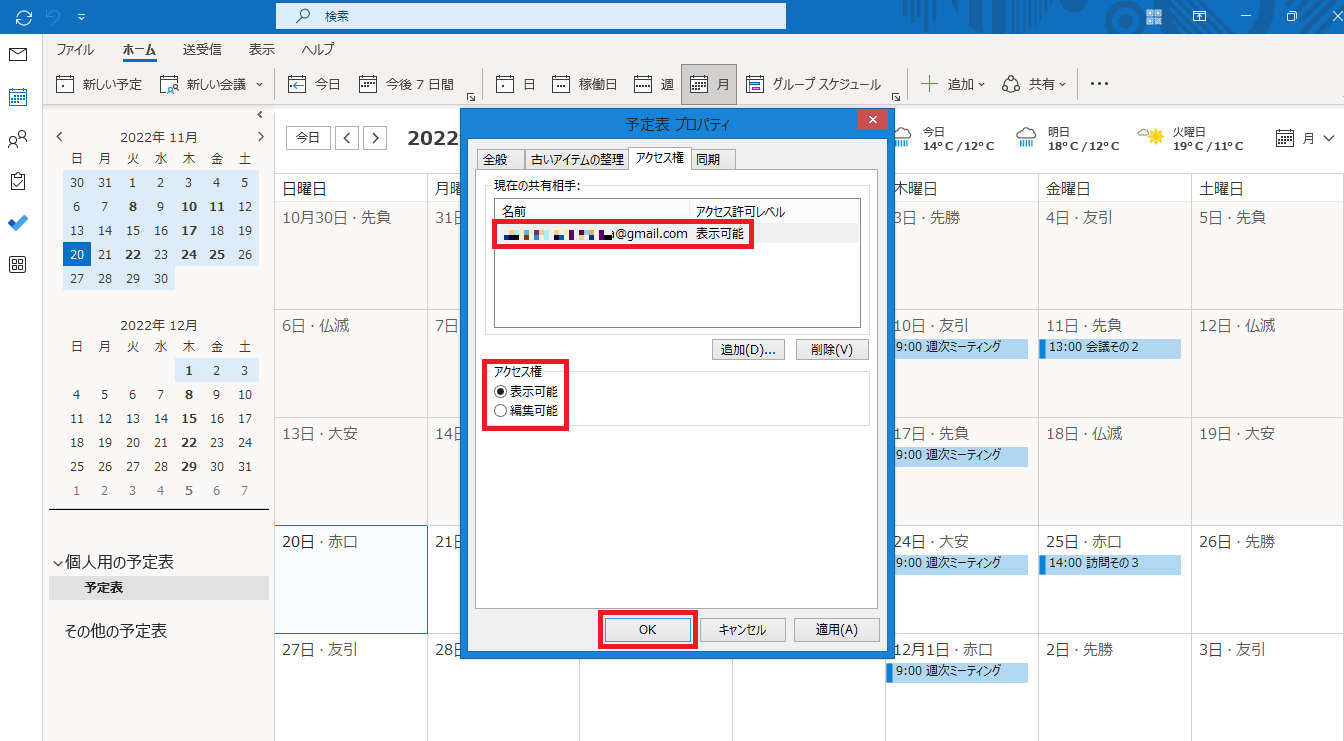Click the 適用(A) button

click(x=836, y=630)
